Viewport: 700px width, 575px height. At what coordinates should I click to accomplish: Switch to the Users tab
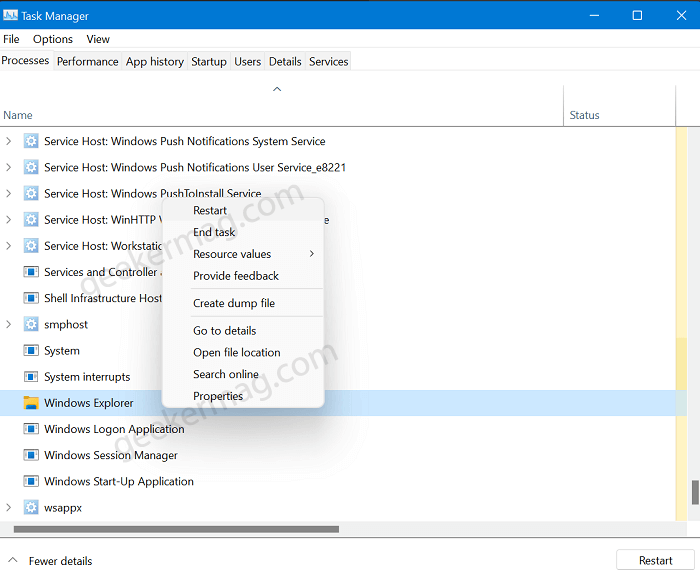(x=247, y=62)
